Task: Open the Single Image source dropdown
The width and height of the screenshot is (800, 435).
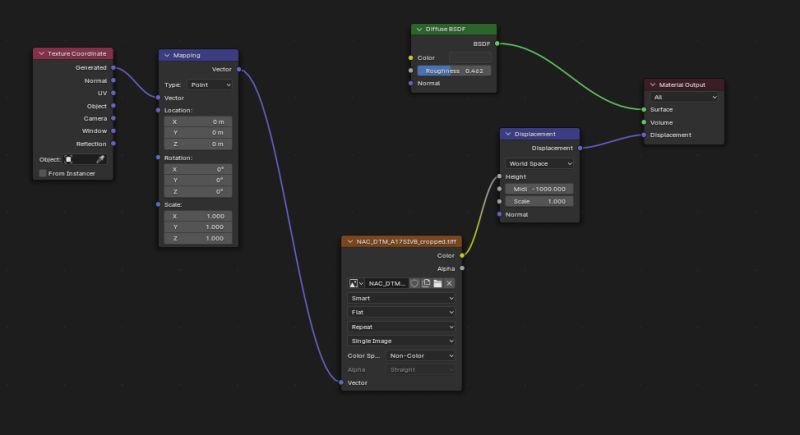Action: pos(401,341)
